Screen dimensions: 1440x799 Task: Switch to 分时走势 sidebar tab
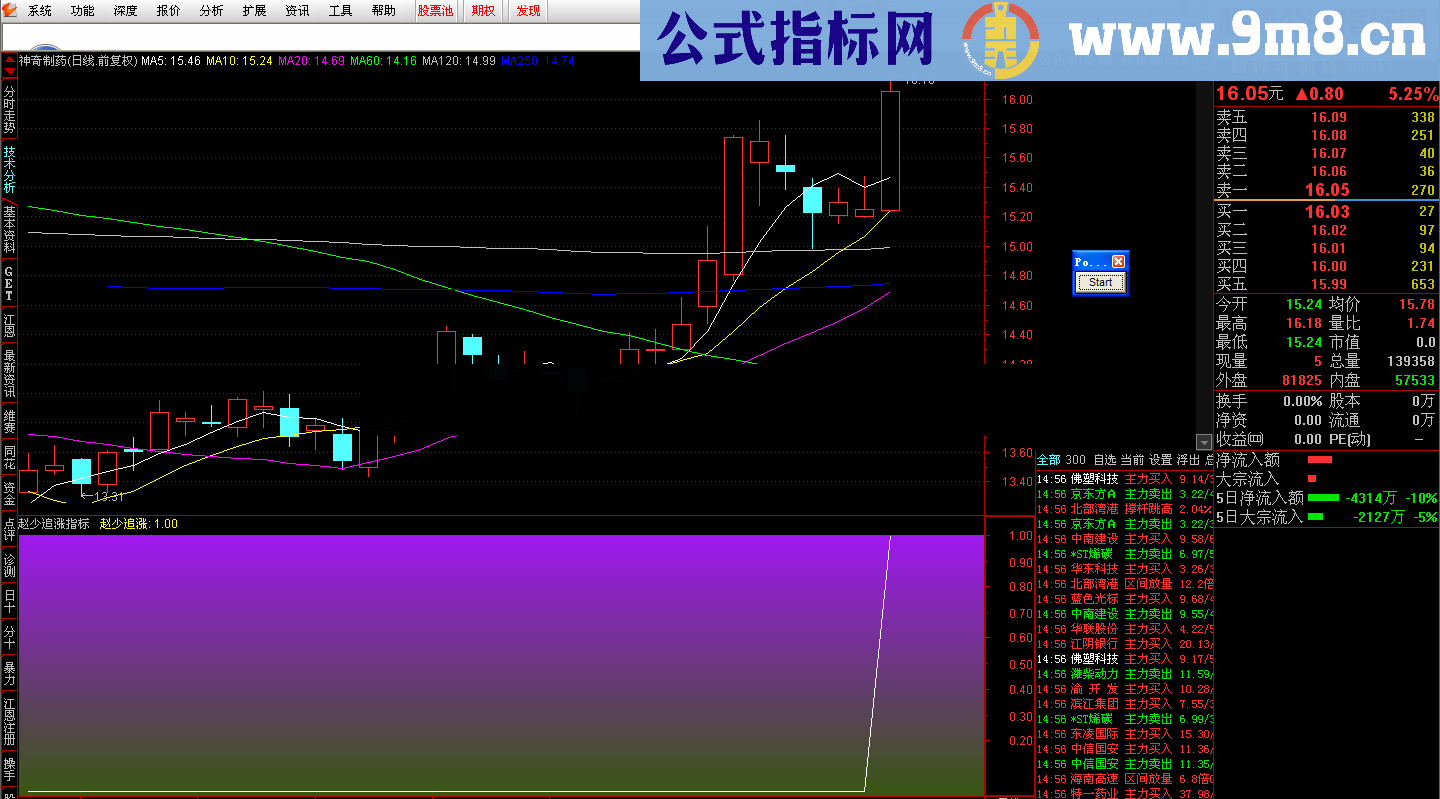[x=9, y=110]
